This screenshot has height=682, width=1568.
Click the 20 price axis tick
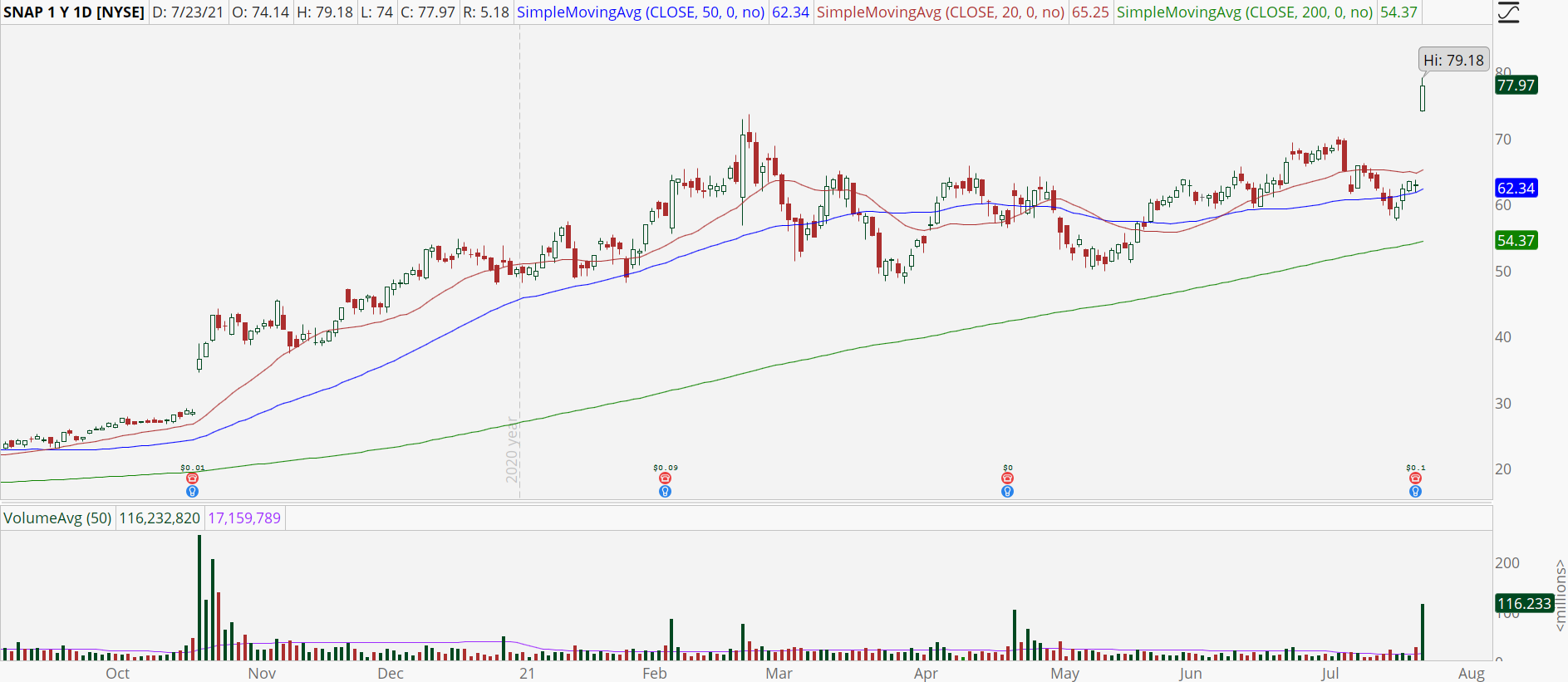click(x=1503, y=469)
